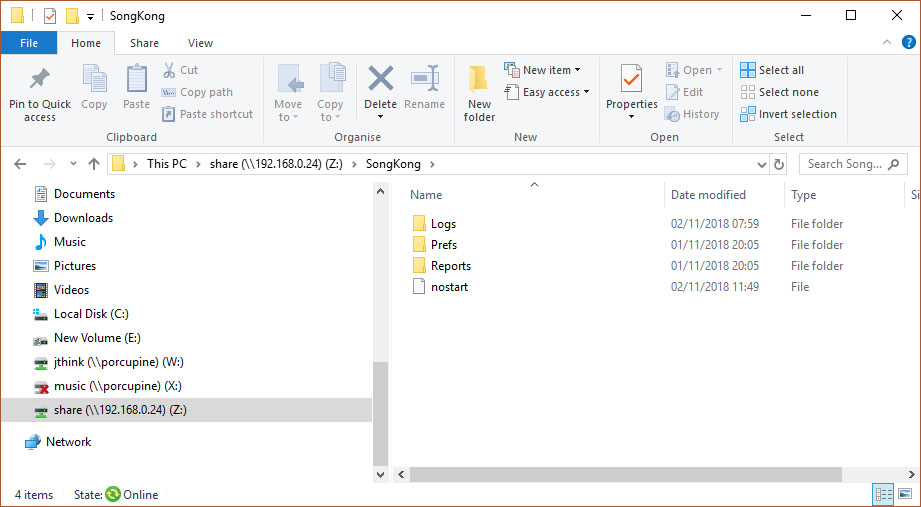Open Network in navigation pane
921x507 pixels.
point(58,442)
